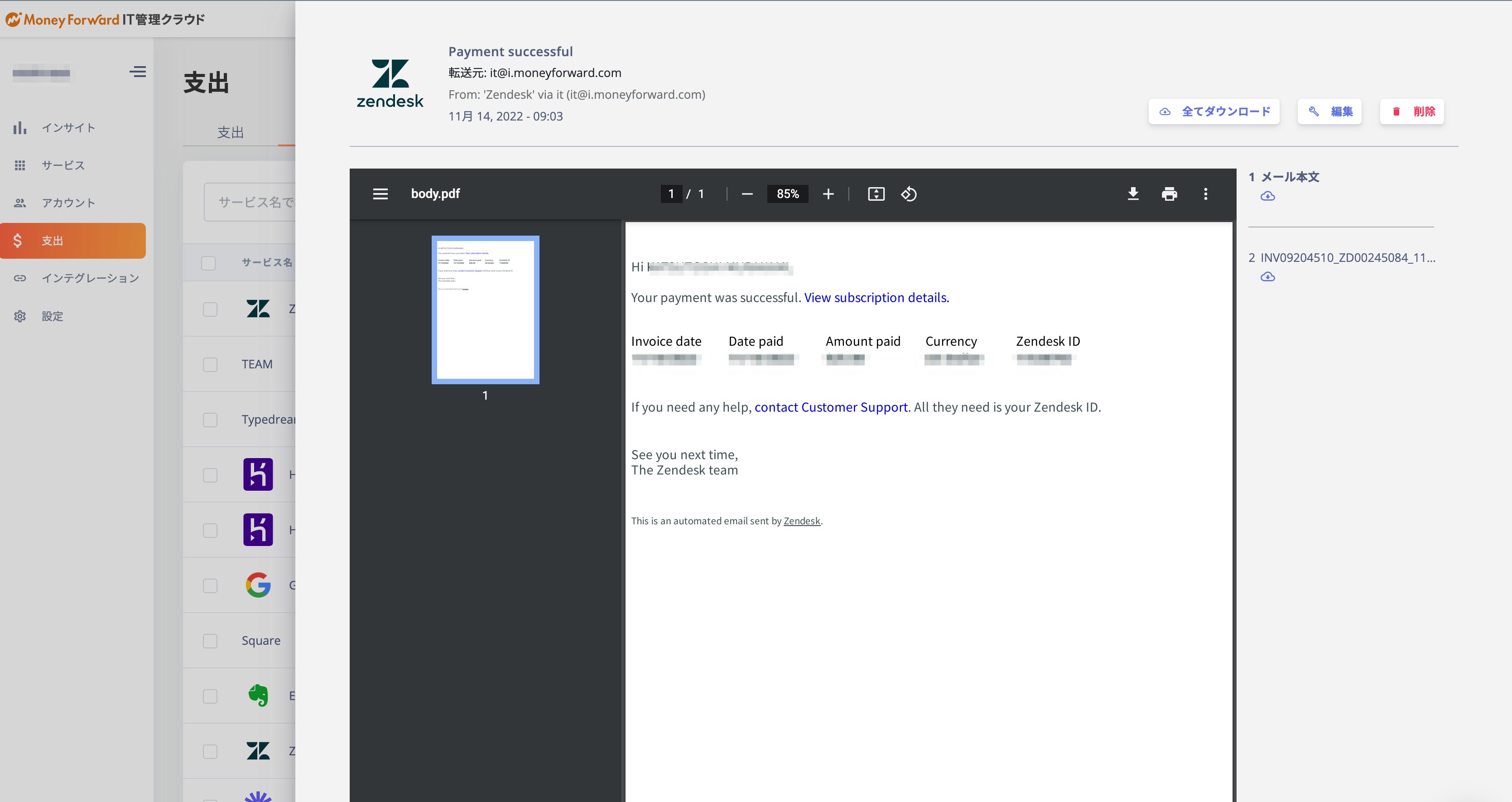Open インテグレーション in the sidebar
The image size is (1512, 802).
tap(73, 278)
